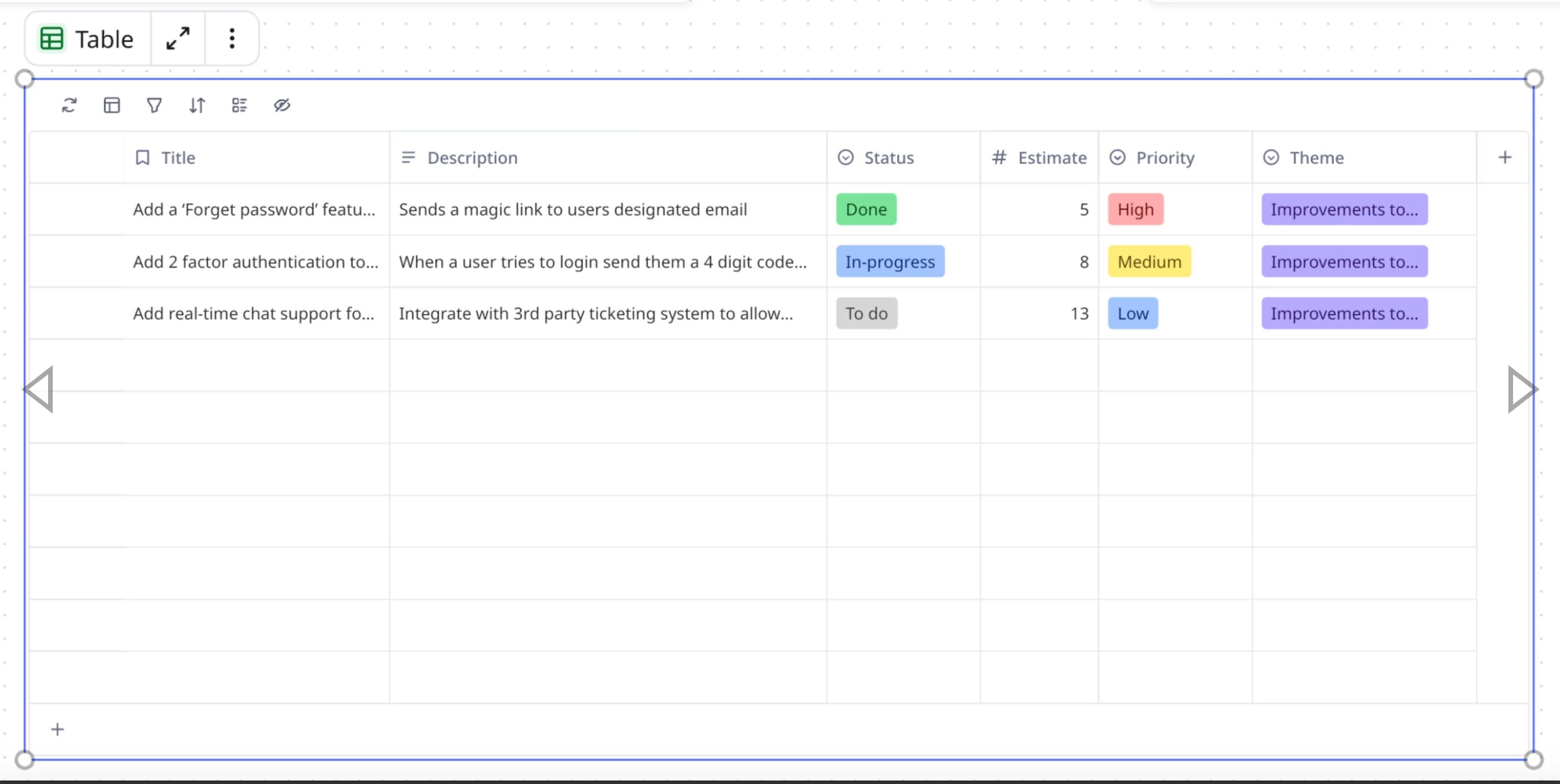
Task: Click the Low priority tag
Action: 1133,313
